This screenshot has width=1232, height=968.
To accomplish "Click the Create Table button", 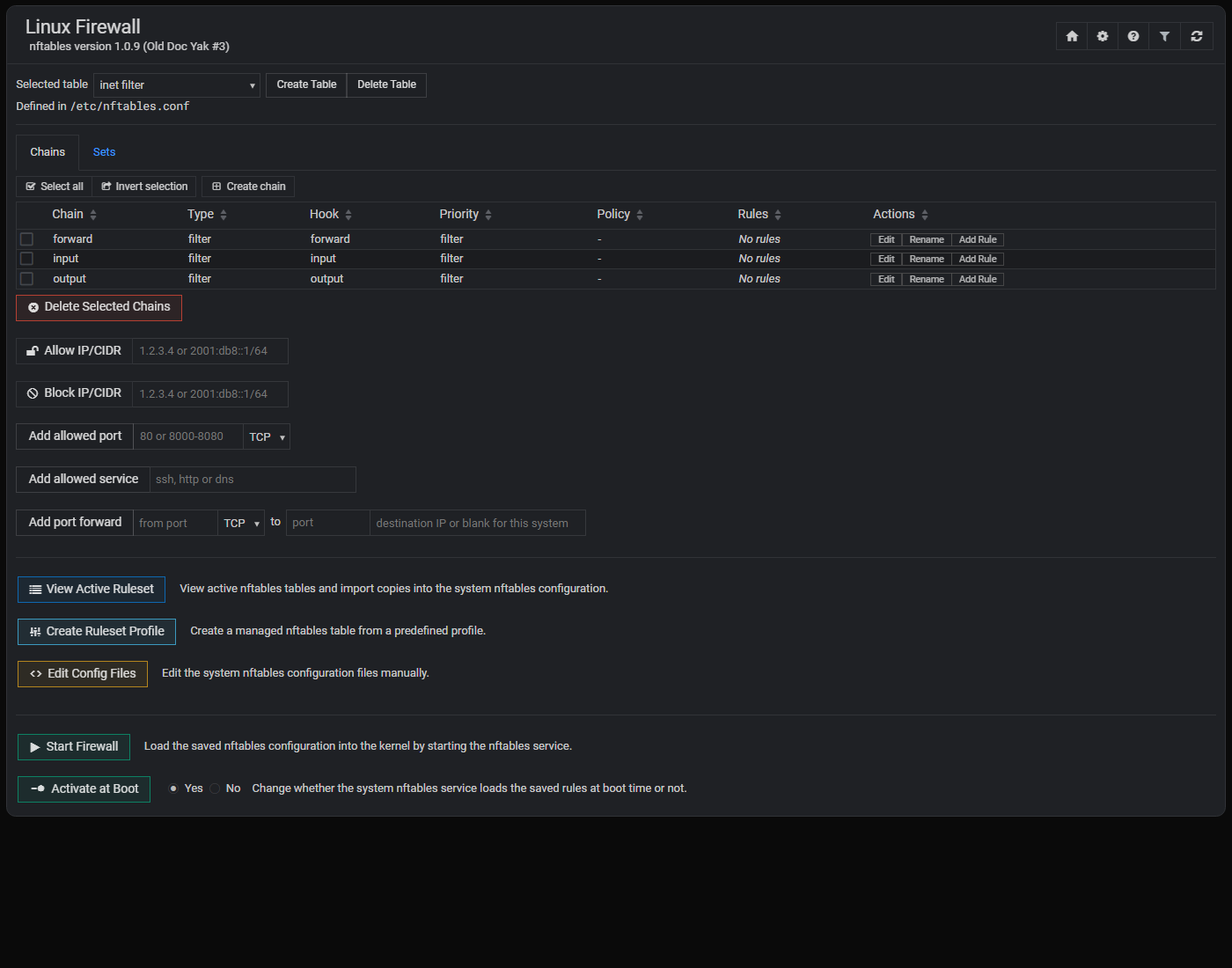I will [x=306, y=84].
